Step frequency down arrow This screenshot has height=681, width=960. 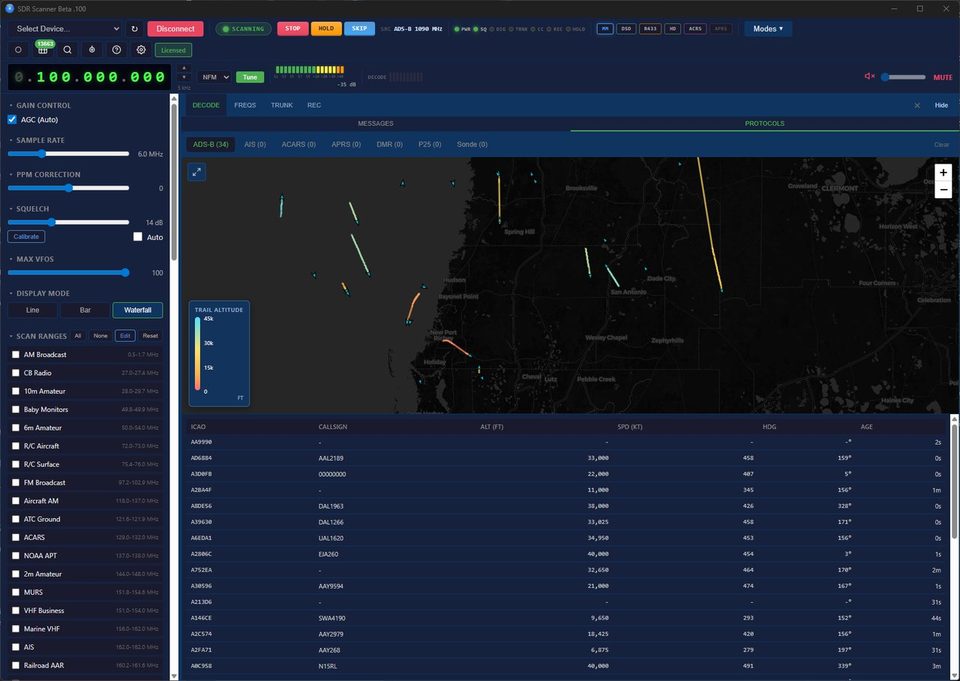184,78
